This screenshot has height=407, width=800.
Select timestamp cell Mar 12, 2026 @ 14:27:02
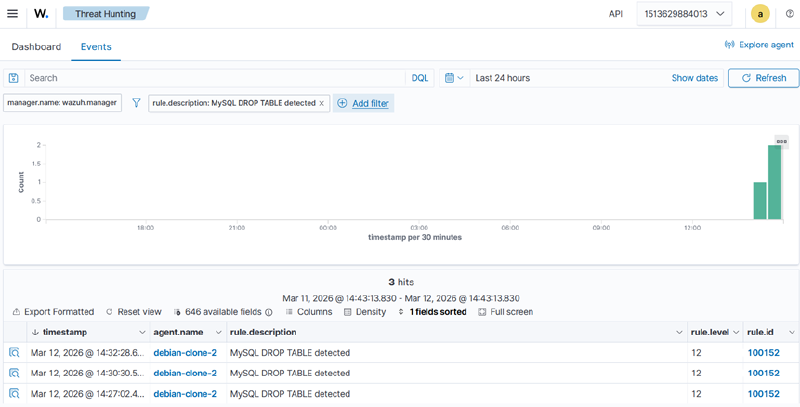click(x=88, y=394)
